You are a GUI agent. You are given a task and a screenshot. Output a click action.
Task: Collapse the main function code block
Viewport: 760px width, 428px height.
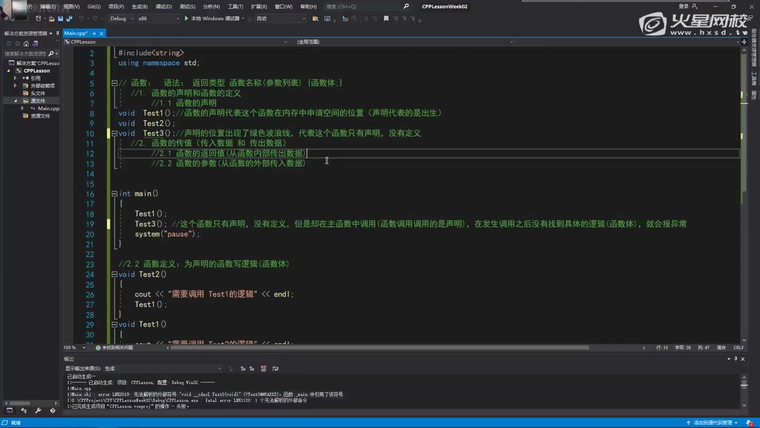point(113,192)
